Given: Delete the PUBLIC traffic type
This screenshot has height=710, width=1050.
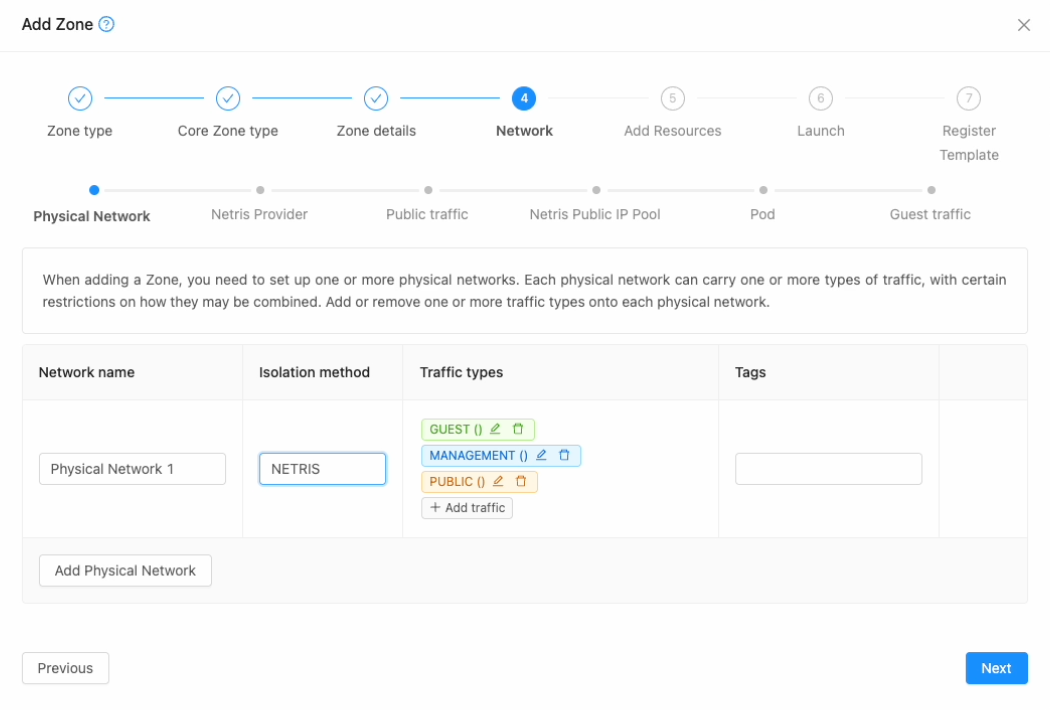Looking at the screenshot, I should pyautogui.click(x=520, y=481).
